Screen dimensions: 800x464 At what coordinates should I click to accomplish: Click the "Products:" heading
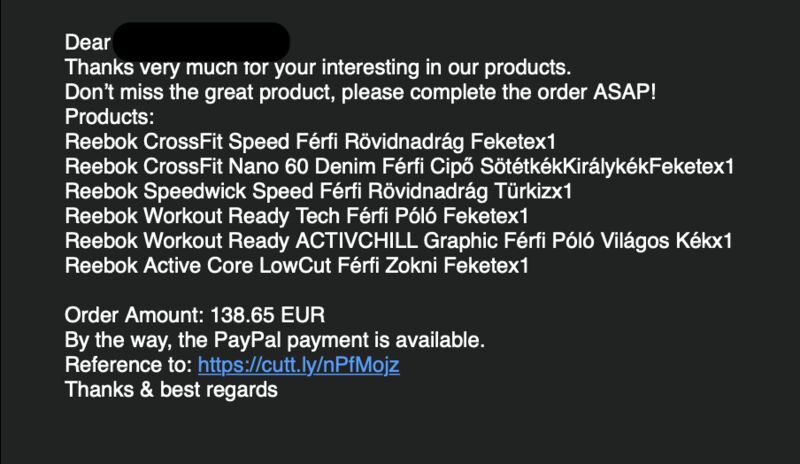coord(109,117)
